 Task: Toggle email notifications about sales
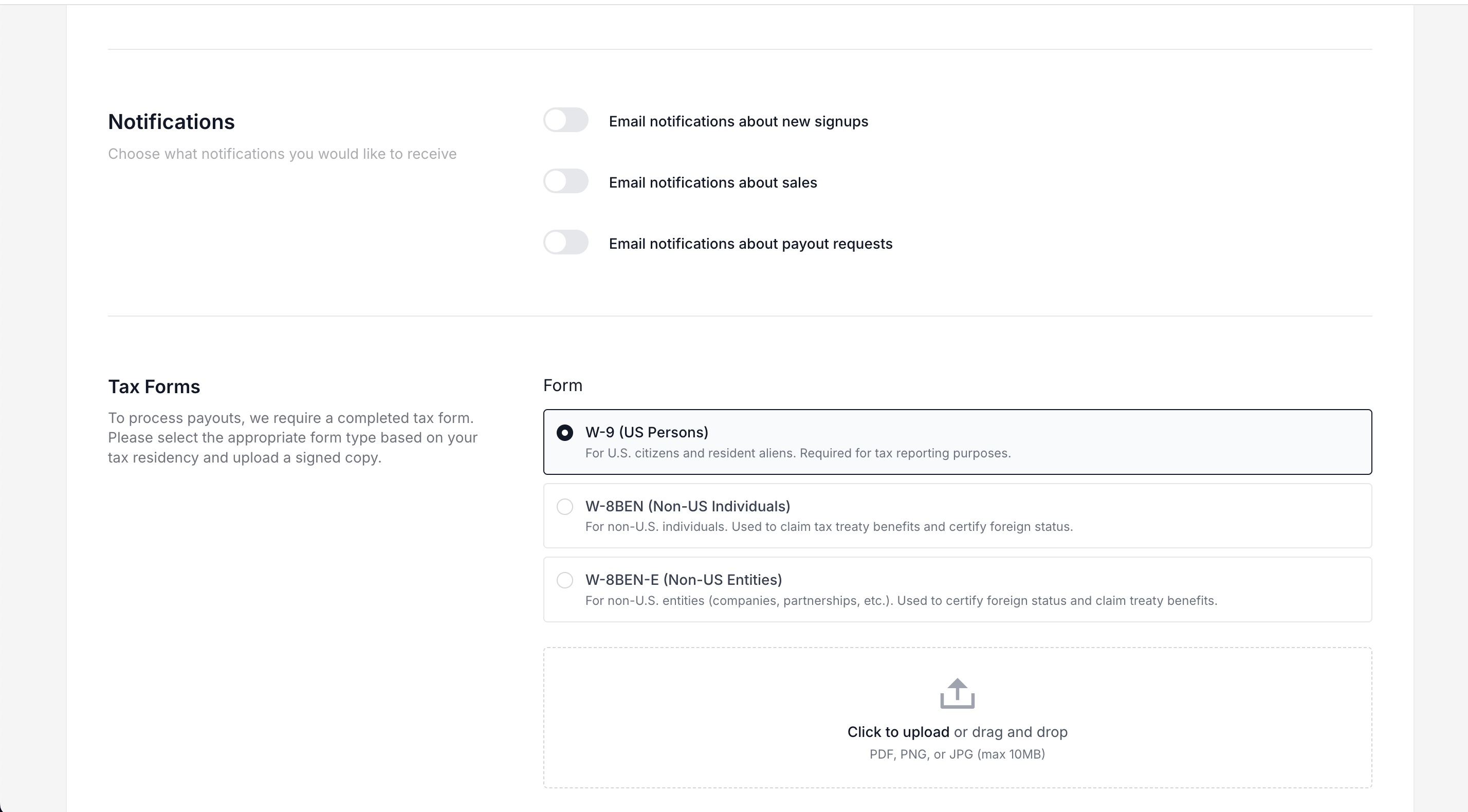point(565,181)
